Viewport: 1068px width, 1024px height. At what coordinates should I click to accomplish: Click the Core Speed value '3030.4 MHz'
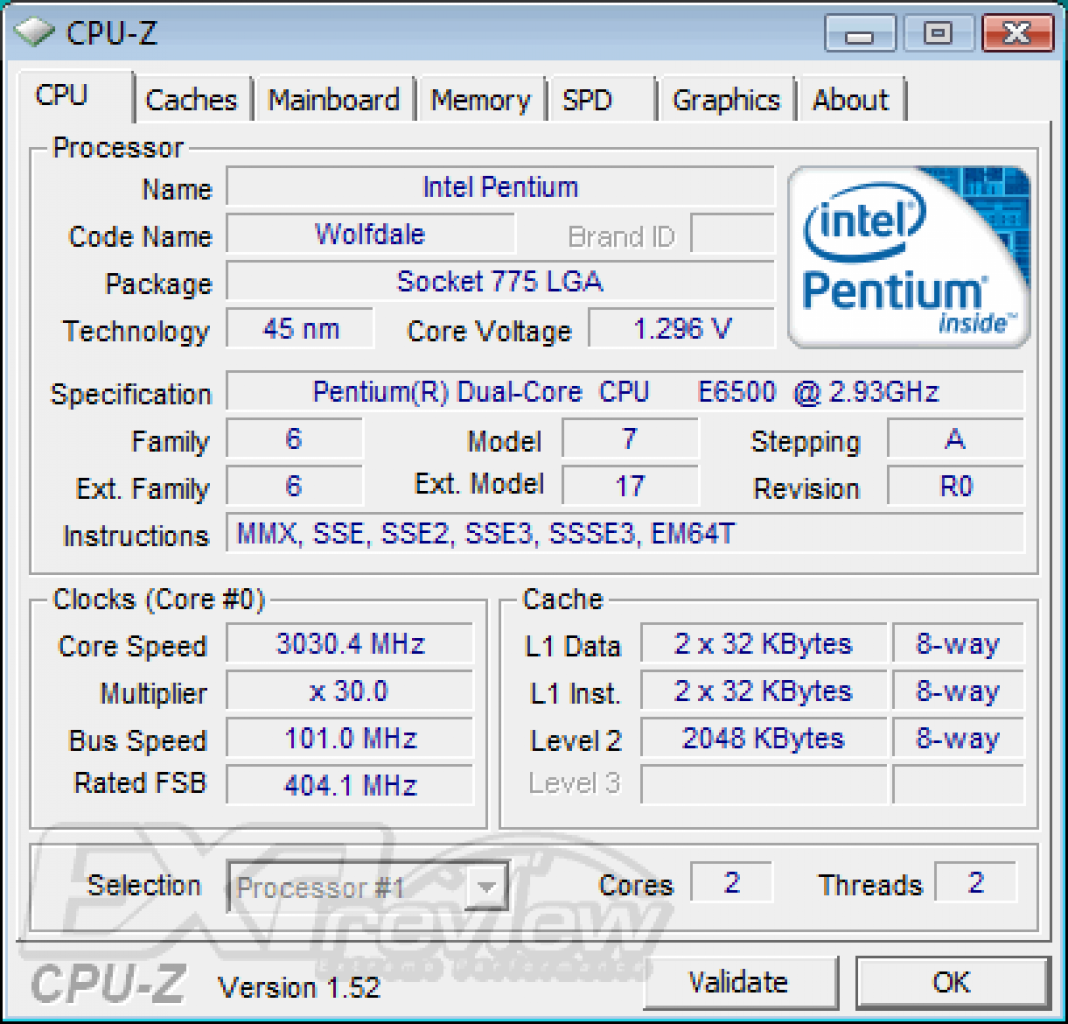[x=350, y=644]
